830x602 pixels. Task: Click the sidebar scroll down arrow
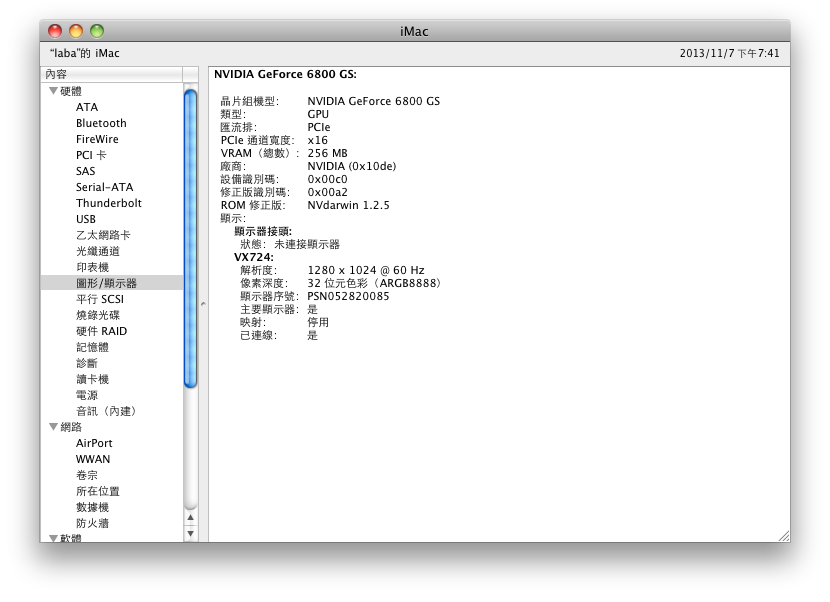pyautogui.click(x=191, y=533)
